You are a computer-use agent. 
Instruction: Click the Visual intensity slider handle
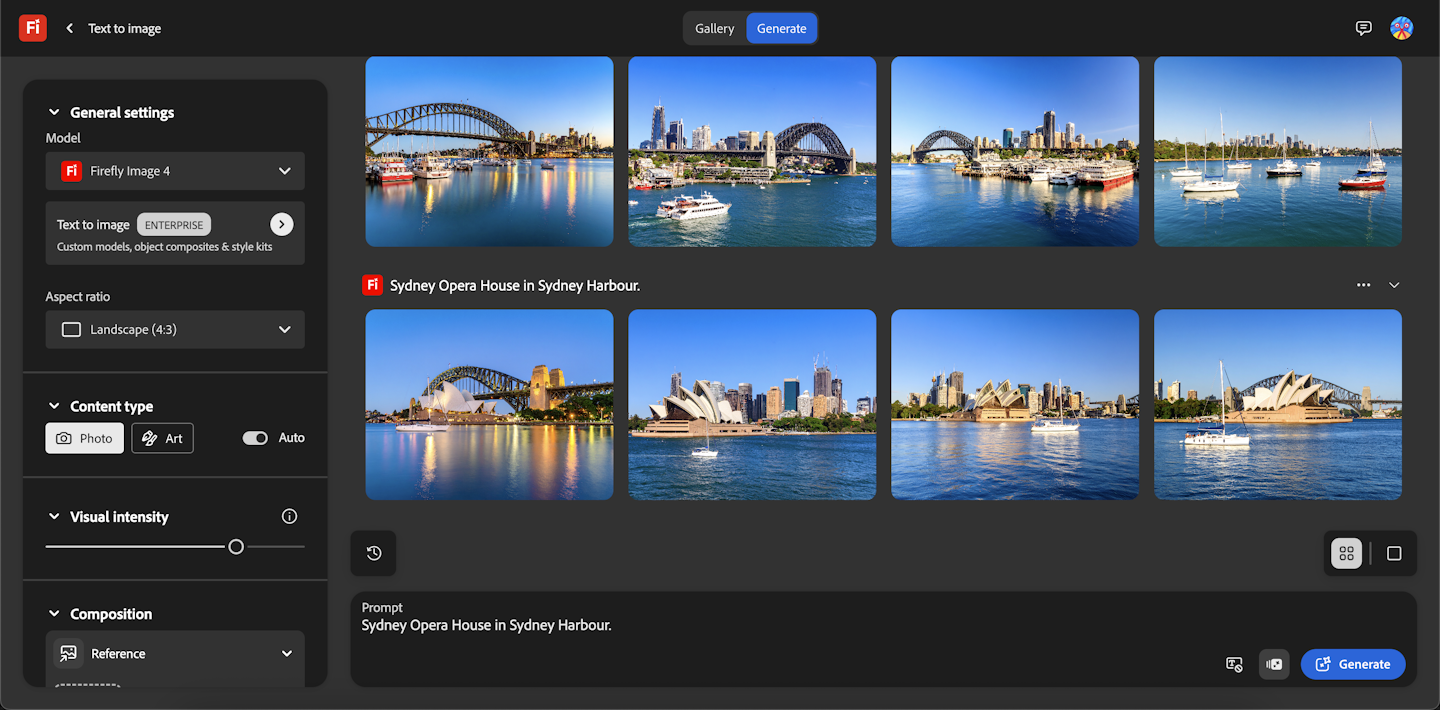(x=236, y=546)
